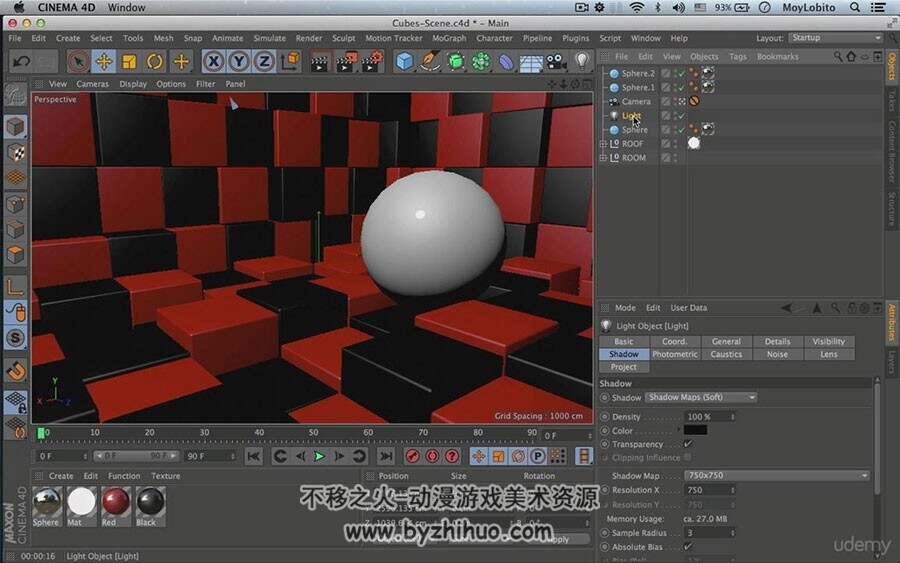
Task: Switch to the General tab
Action: tap(726, 341)
